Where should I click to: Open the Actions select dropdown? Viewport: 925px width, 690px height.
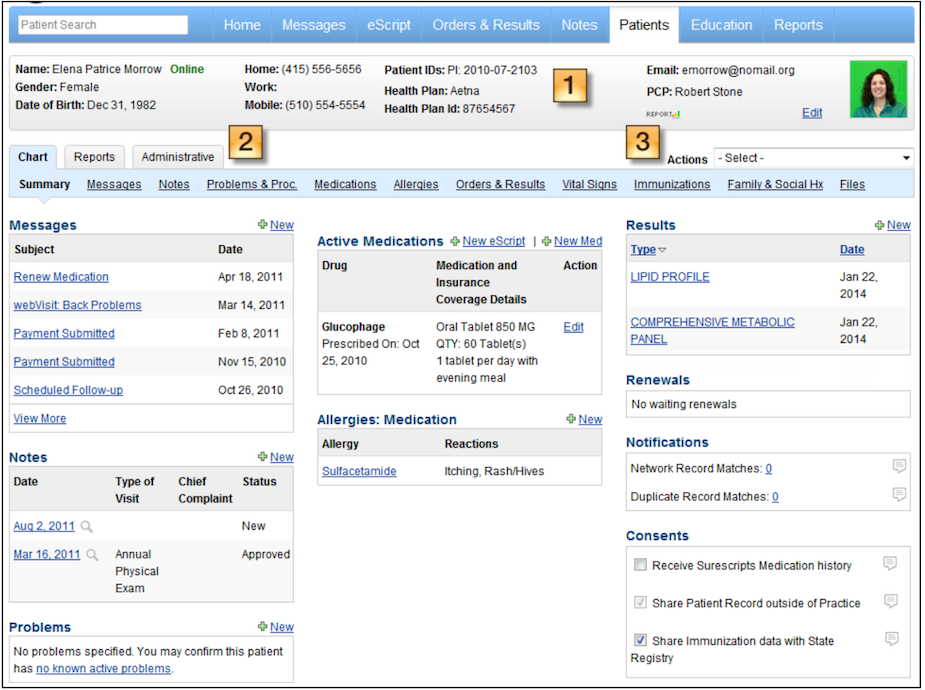coord(813,158)
